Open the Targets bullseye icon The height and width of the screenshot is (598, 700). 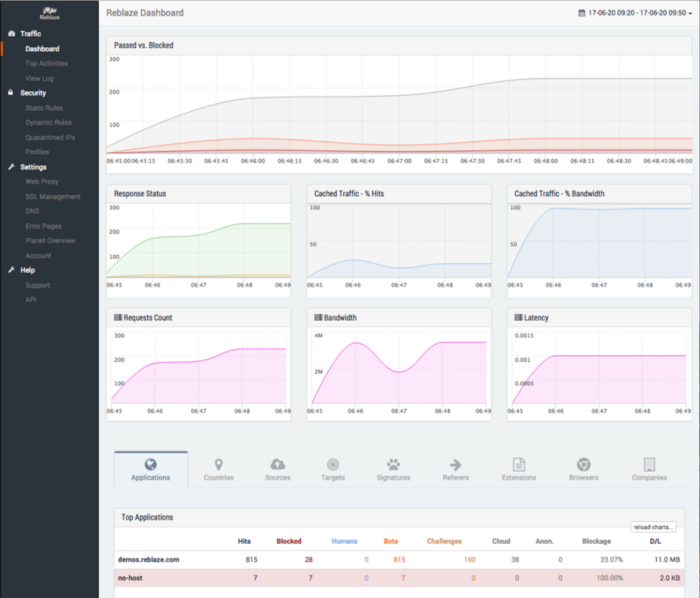click(333, 465)
